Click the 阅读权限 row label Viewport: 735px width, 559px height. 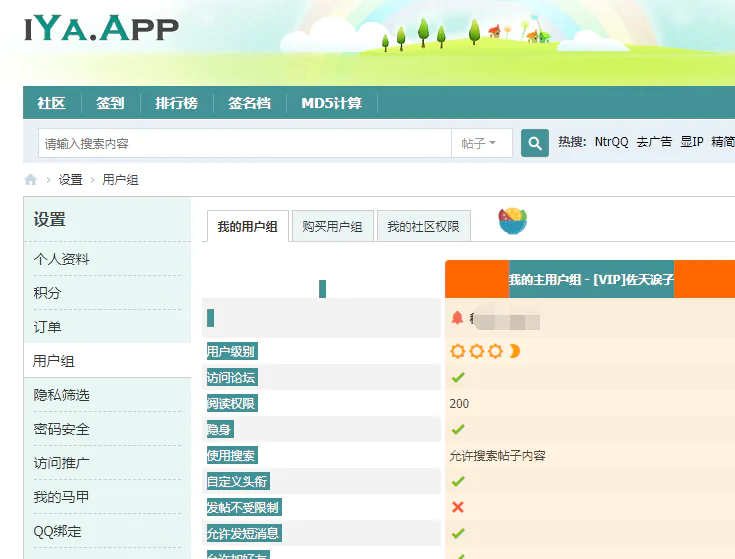[x=232, y=403]
